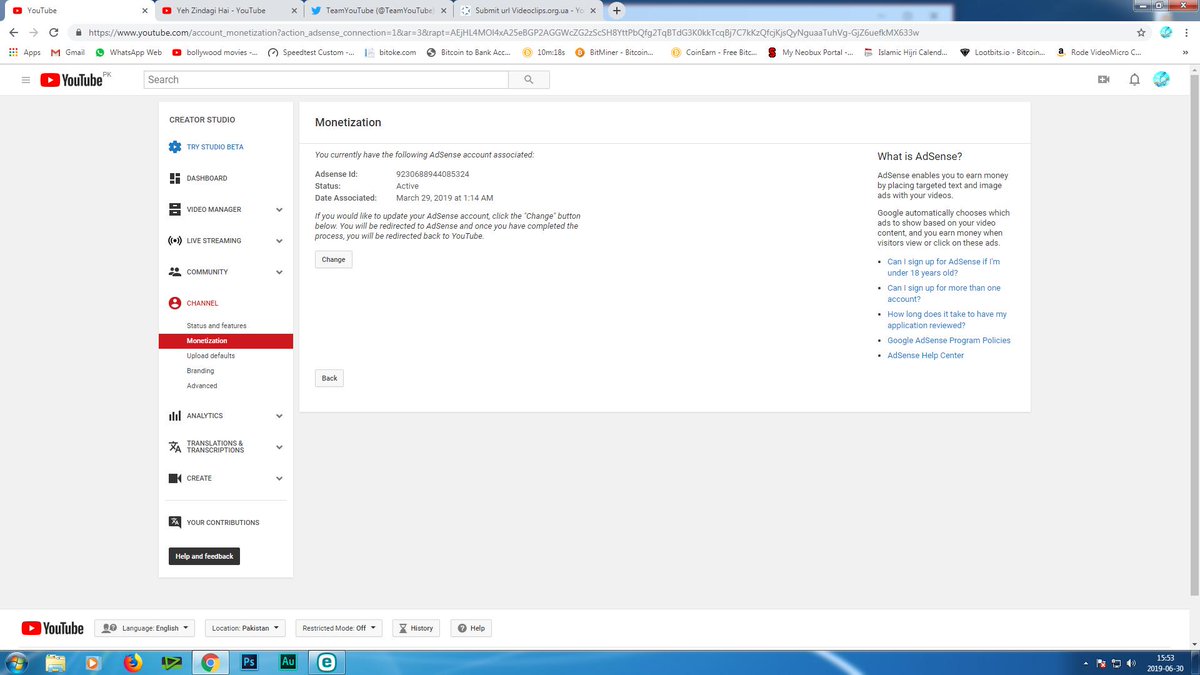Click the red Channel icon

coord(175,303)
